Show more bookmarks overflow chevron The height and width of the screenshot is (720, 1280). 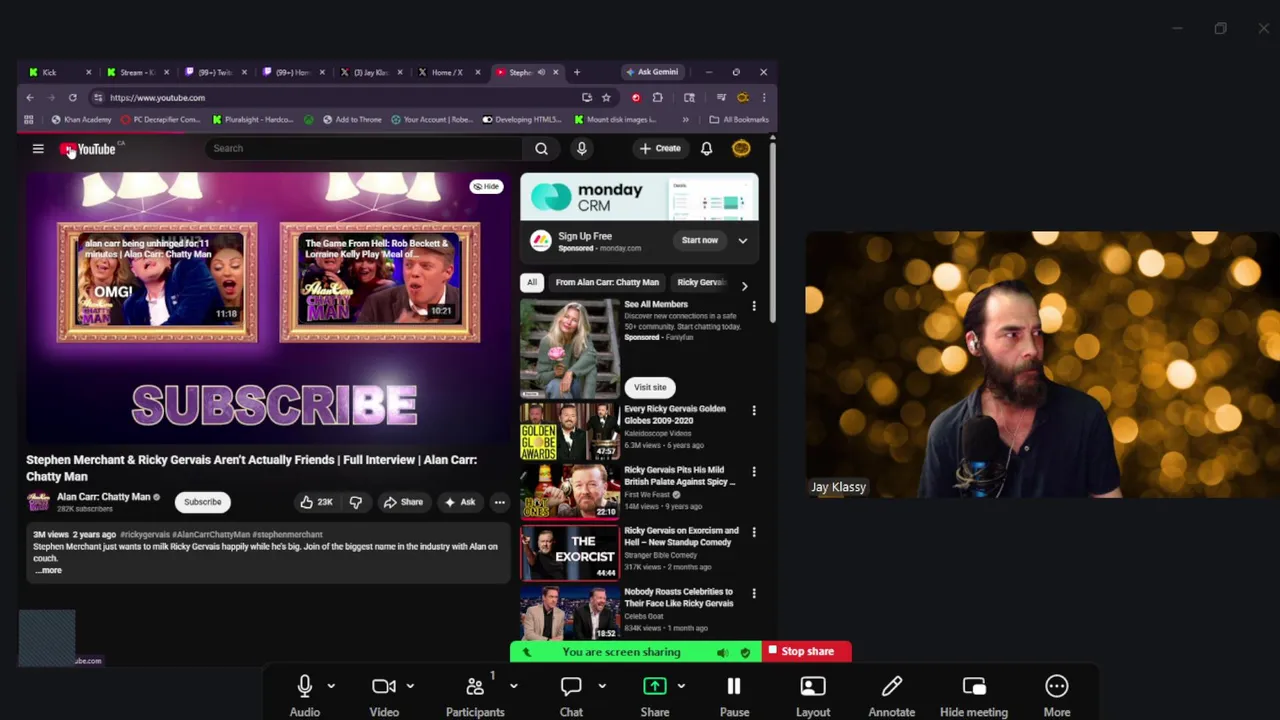coord(685,120)
